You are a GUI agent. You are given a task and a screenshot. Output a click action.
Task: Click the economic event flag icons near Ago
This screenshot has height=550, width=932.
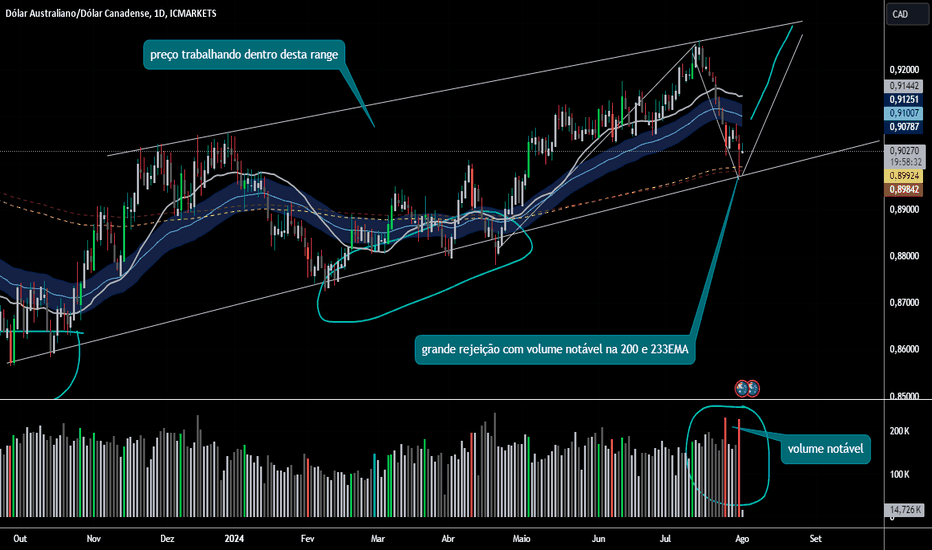(x=747, y=389)
